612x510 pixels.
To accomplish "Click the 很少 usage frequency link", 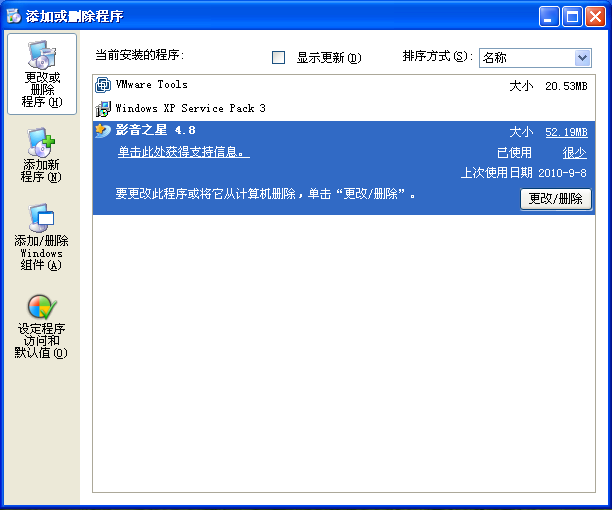I will (575, 153).
